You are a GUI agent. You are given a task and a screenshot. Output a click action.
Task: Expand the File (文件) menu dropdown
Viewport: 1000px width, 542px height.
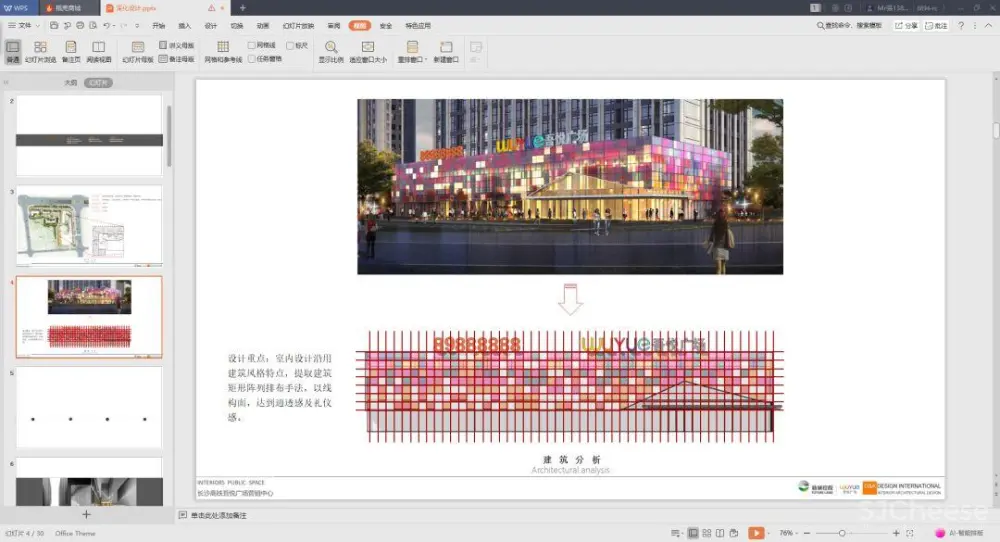coord(23,25)
